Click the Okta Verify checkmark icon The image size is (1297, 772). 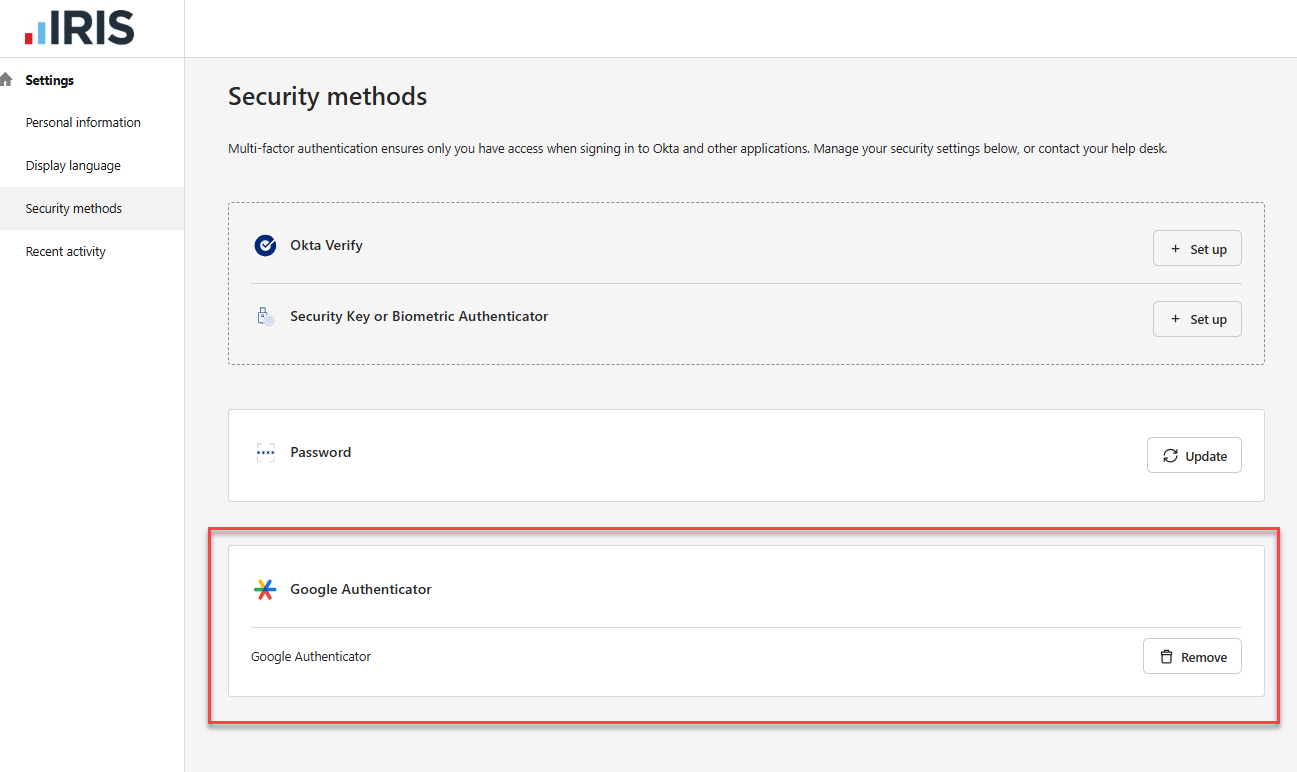(x=265, y=245)
